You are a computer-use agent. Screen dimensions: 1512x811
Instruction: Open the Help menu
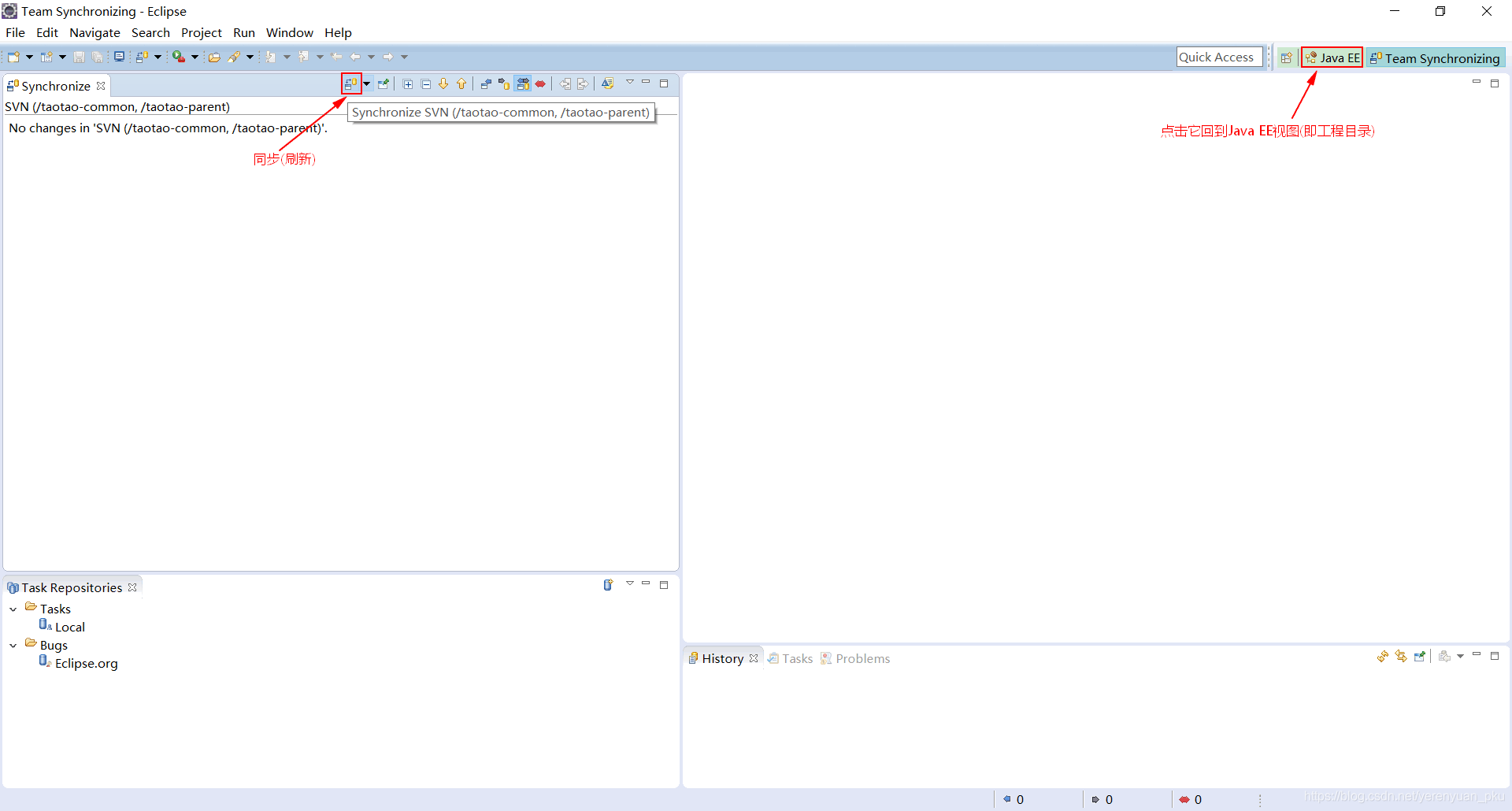coord(338,32)
